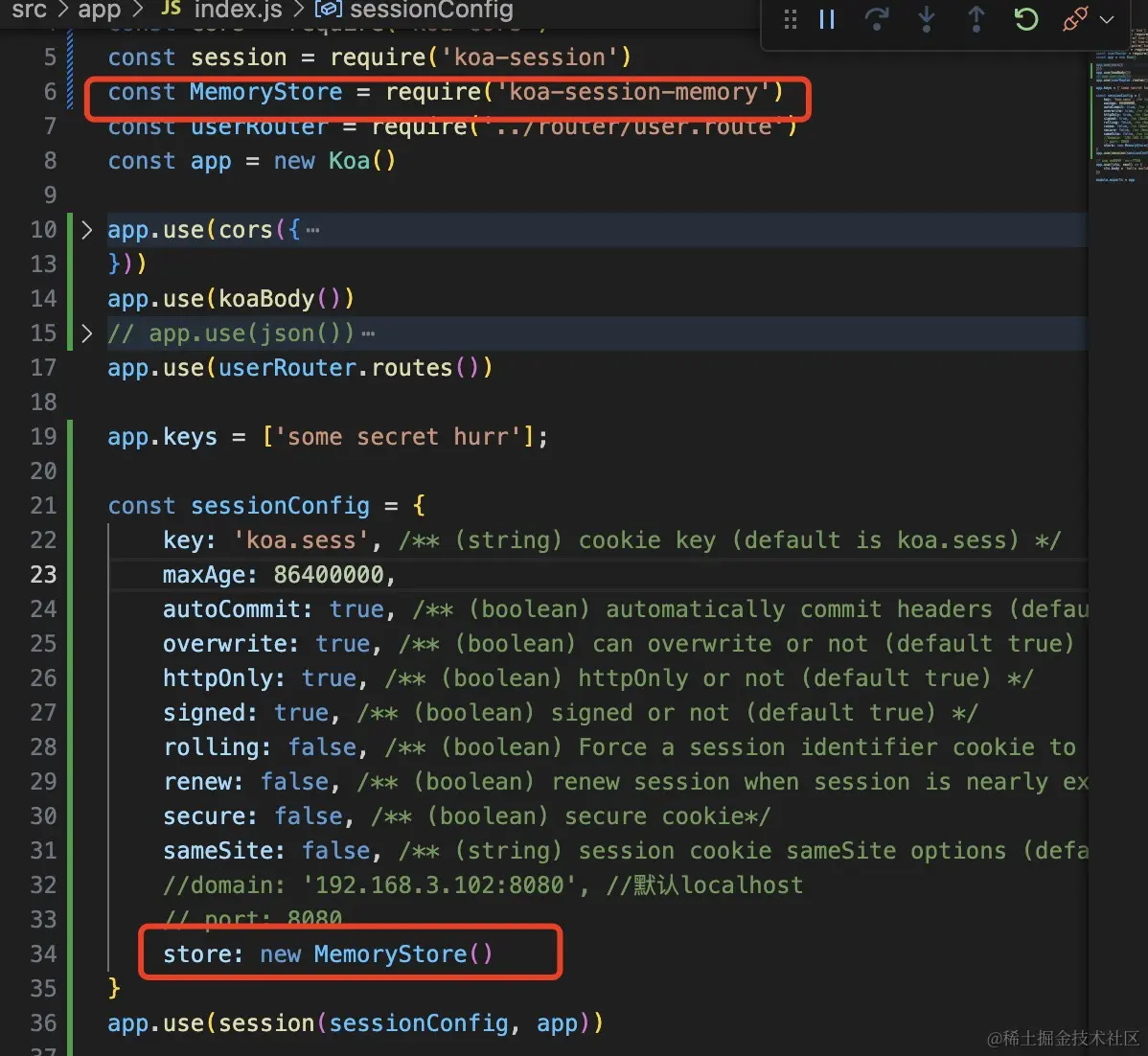The height and width of the screenshot is (1056, 1148).
Task: Click app.use(koaBody()) on line 14
Action: 231,299
